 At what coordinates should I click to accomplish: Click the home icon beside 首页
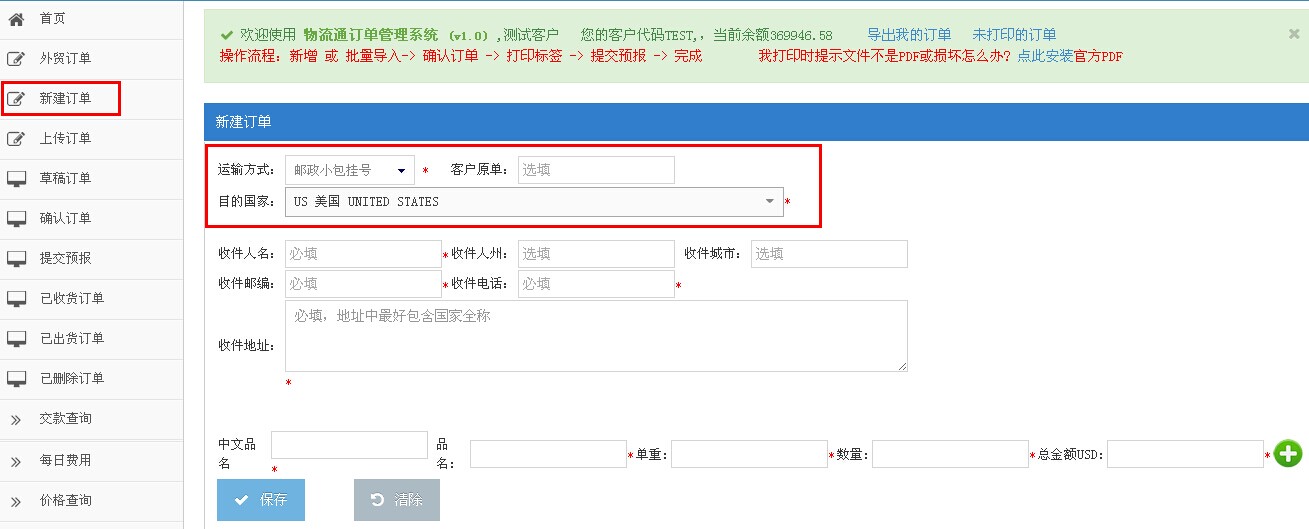[x=16, y=18]
